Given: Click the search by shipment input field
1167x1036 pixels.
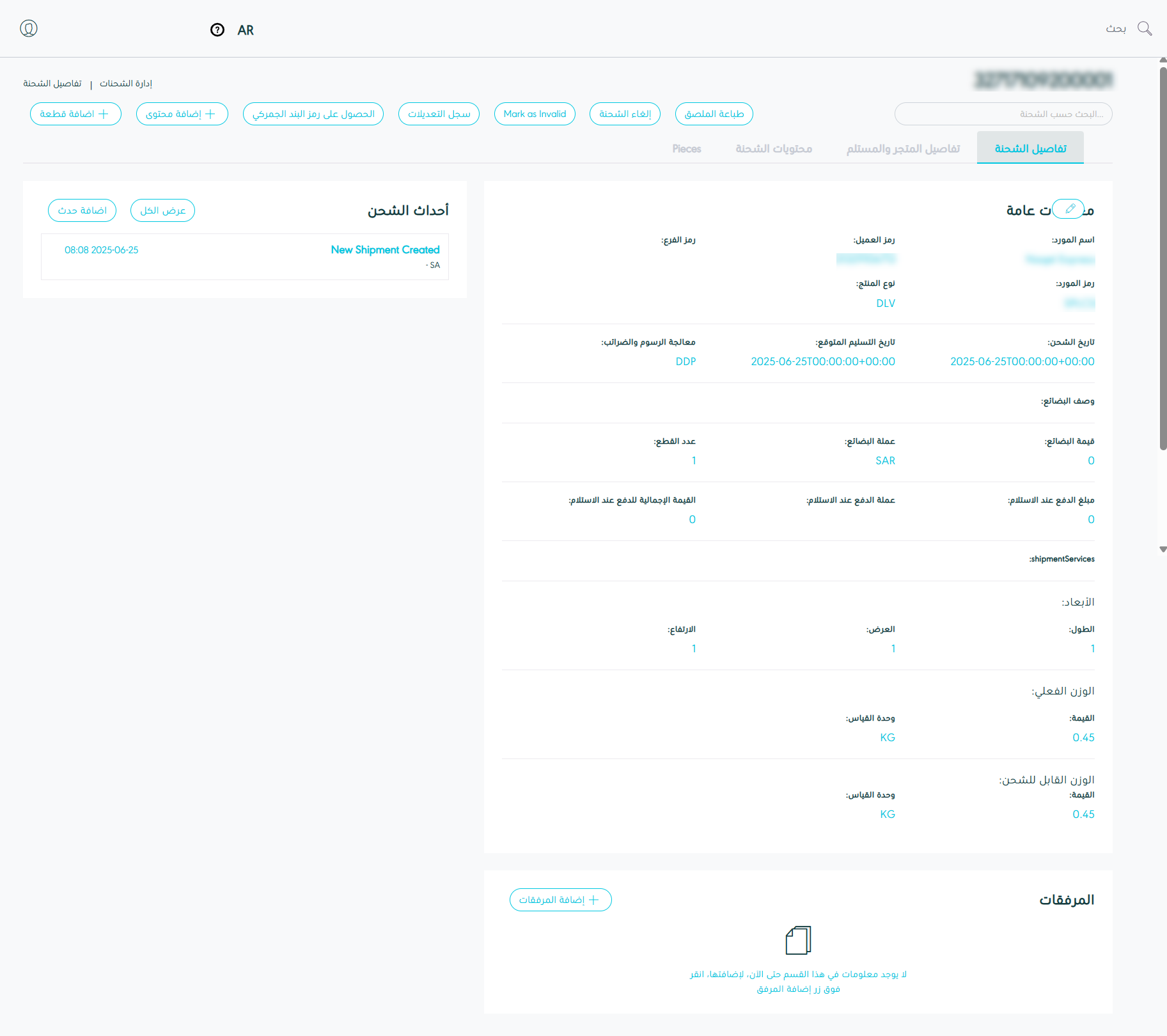Looking at the screenshot, I should coord(1003,114).
